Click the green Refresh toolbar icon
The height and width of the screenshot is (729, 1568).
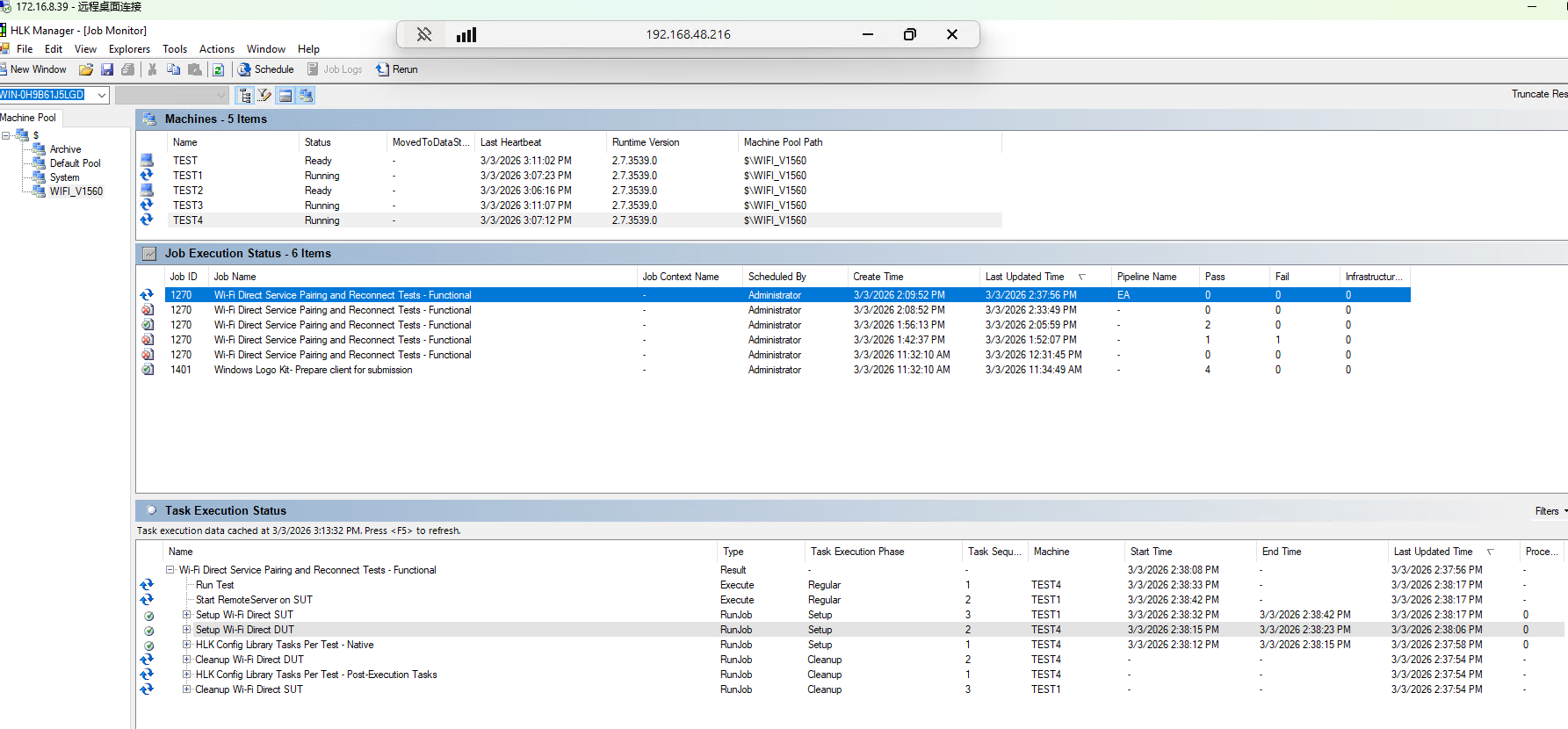(219, 69)
